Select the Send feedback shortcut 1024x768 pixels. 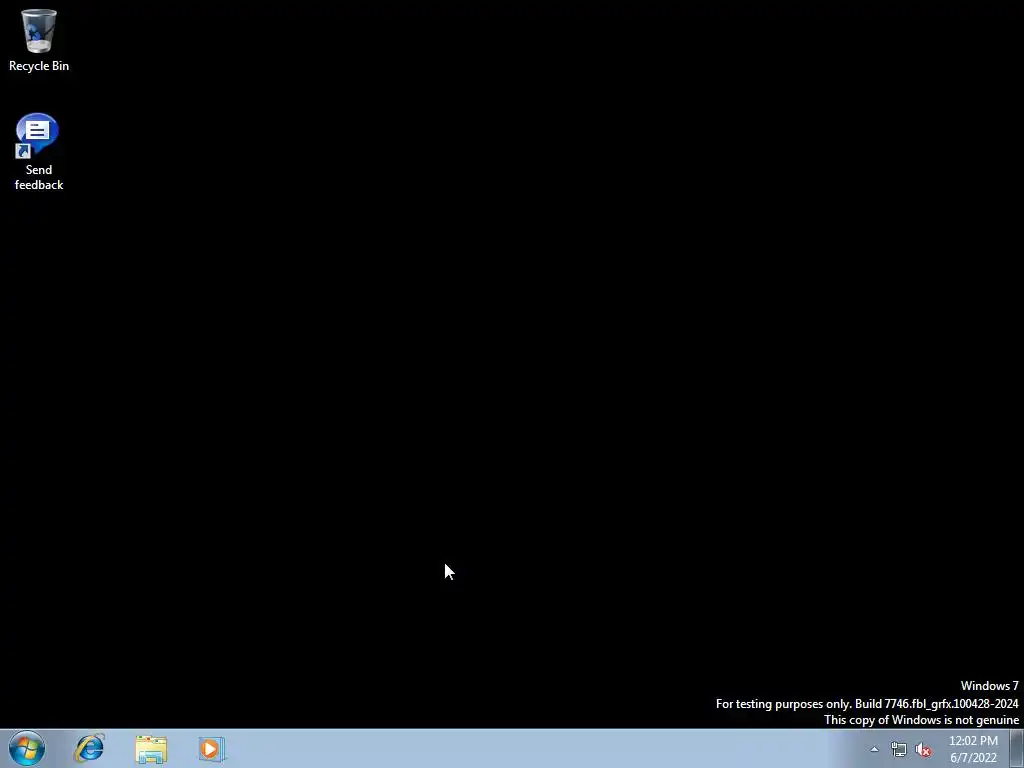(39, 152)
